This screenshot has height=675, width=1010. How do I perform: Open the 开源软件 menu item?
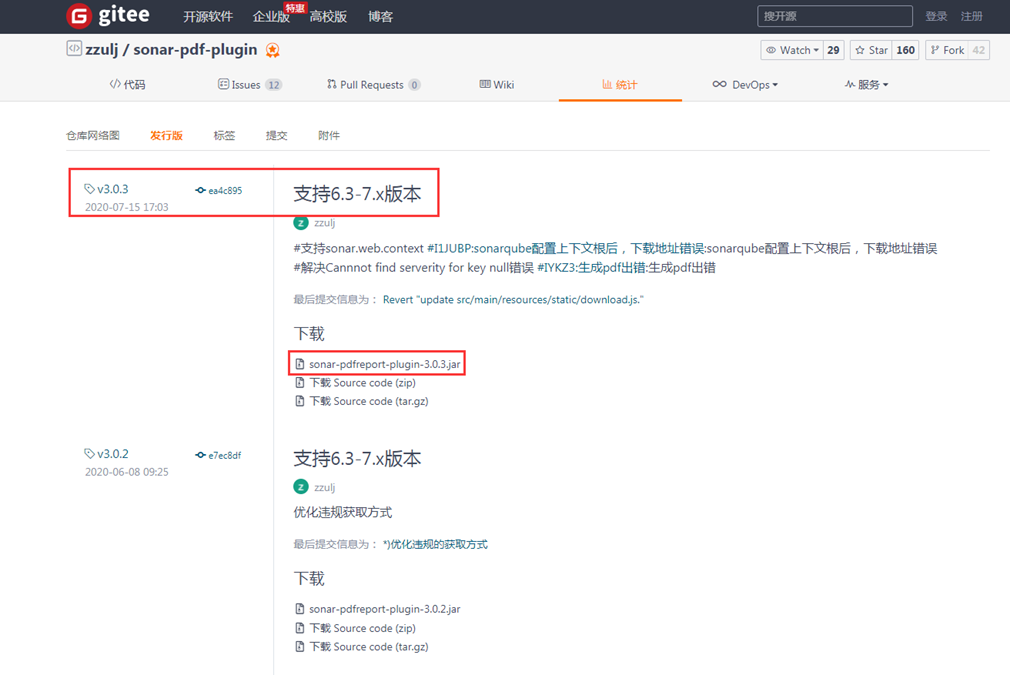coord(208,17)
